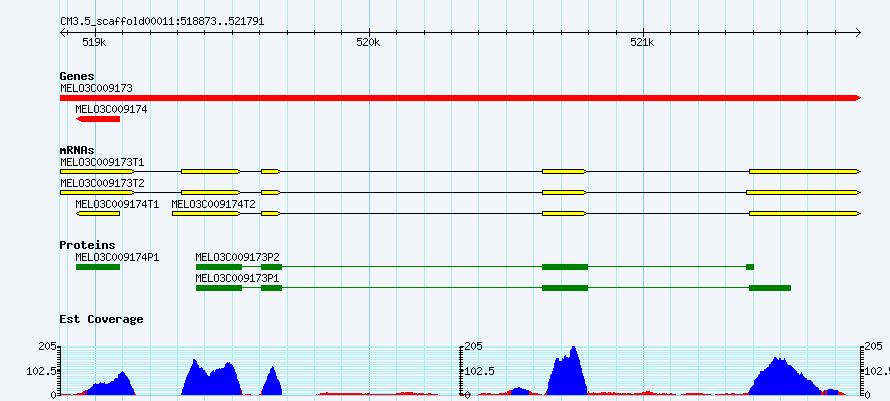Image resolution: width=890 pixels, height=401 pixels.
Task: Click the right arrowhead of the scale ruler
Action: [x=858, y=32]
